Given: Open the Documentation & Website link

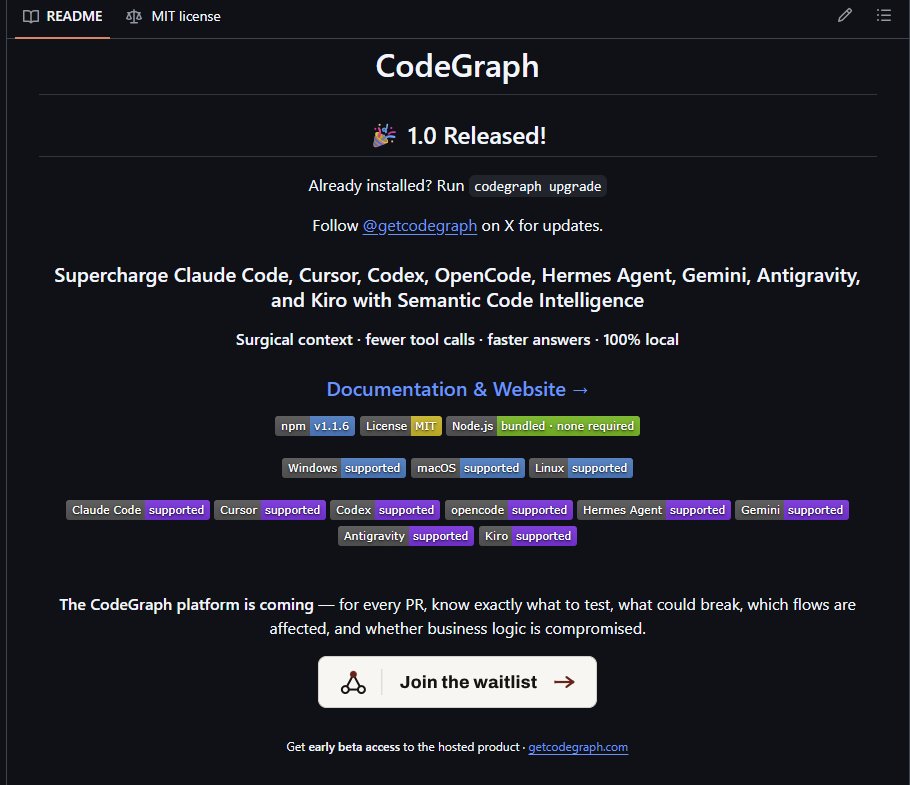Looking at the screenshot, I should [x=457, y=389].
